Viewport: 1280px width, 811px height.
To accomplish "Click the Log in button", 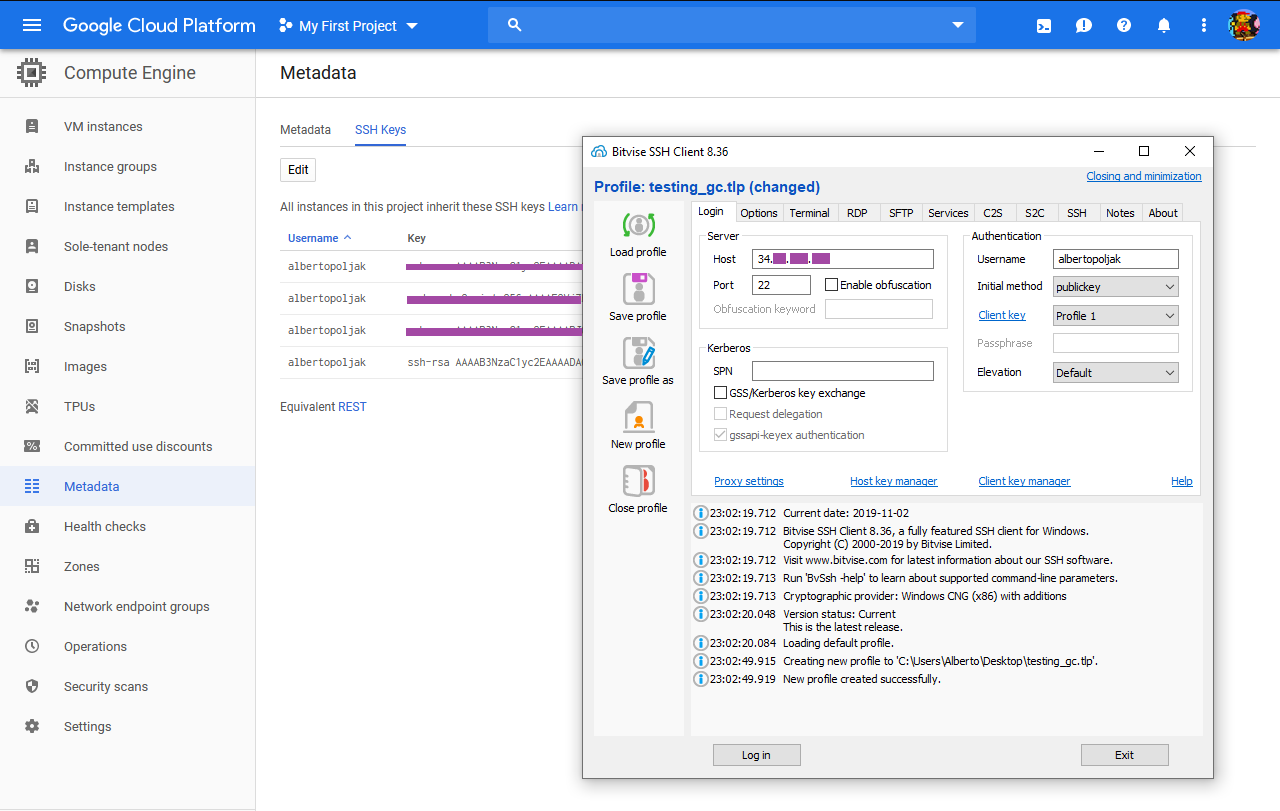I will pyautogui.click(x=757, y=755).
